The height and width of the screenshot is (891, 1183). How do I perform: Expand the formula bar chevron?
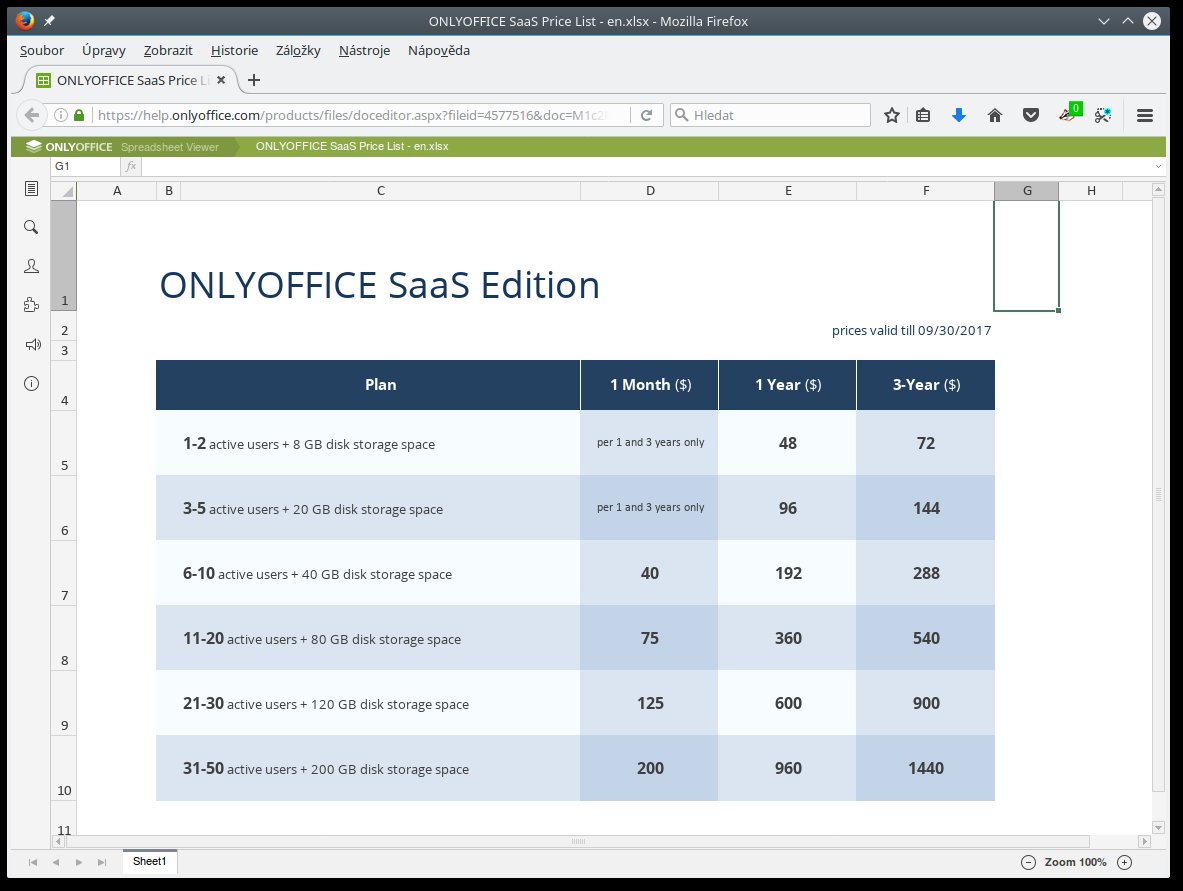pos(1158,166)
